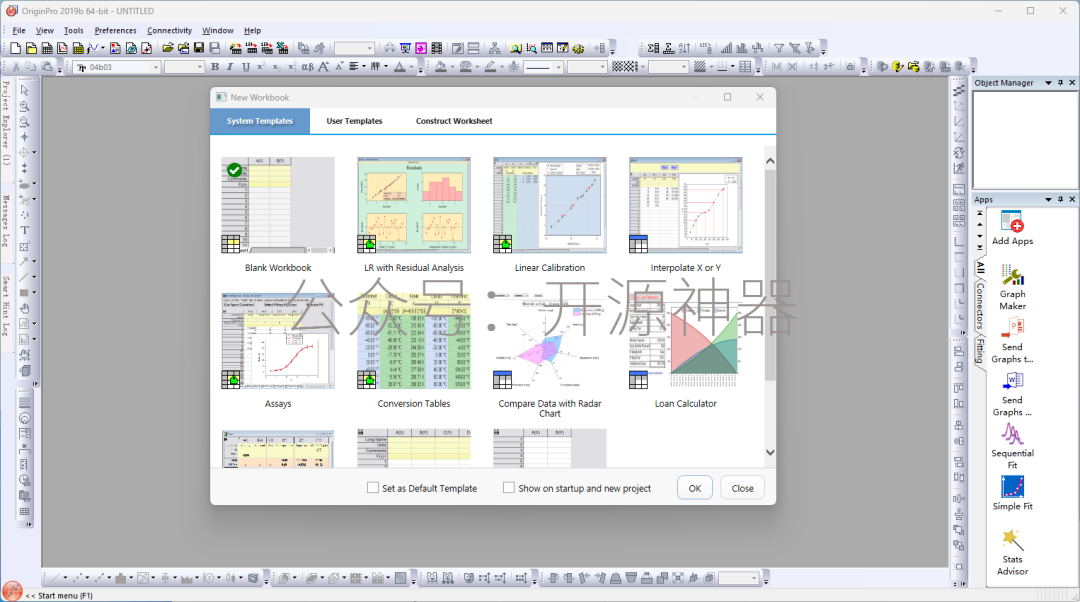This screenshot has width=1080, height=602.
Task: Open the text alignment dropdown arrow
Action: (x=364, y=67)
